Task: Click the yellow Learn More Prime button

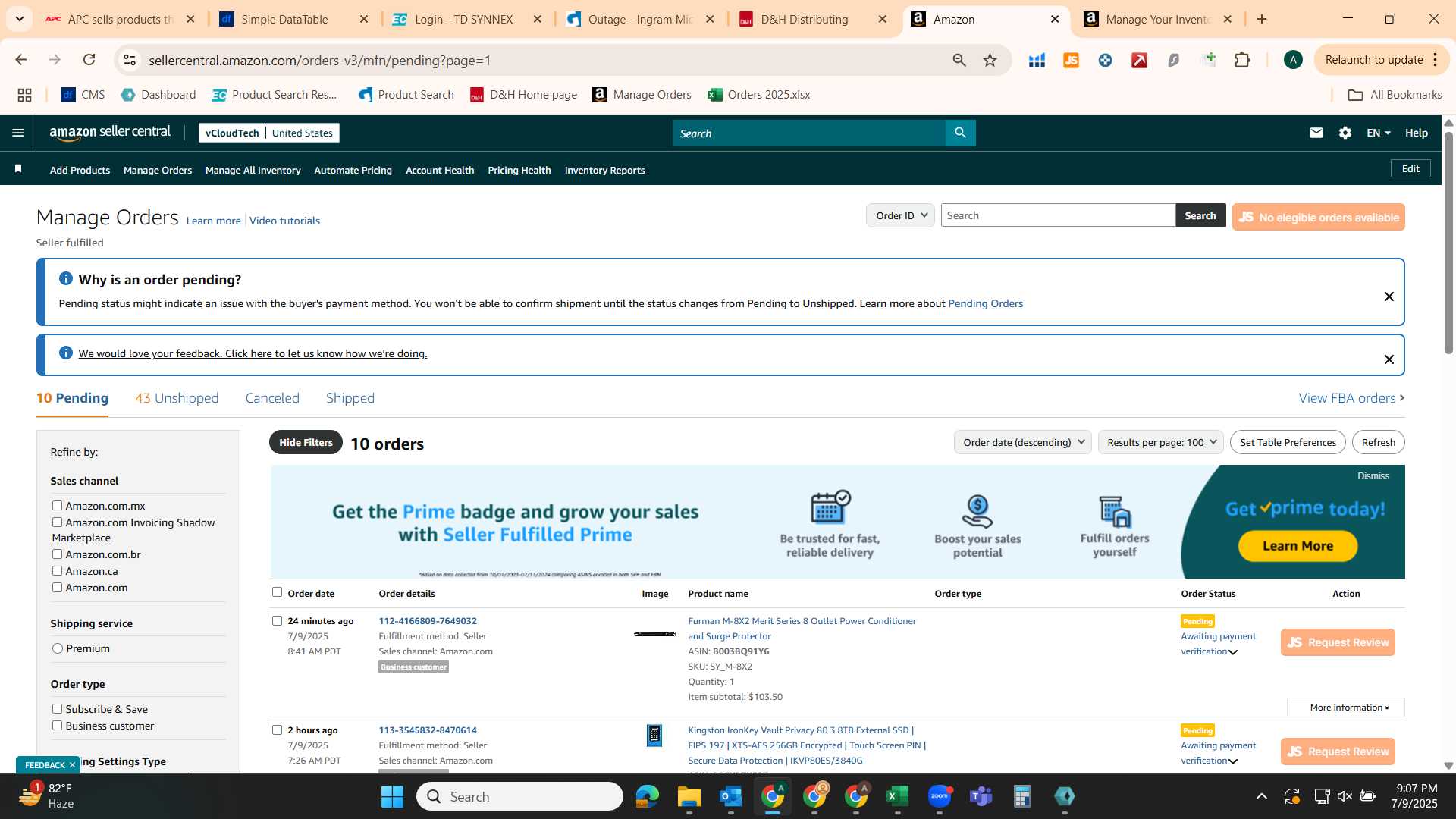Action: 1298,546
